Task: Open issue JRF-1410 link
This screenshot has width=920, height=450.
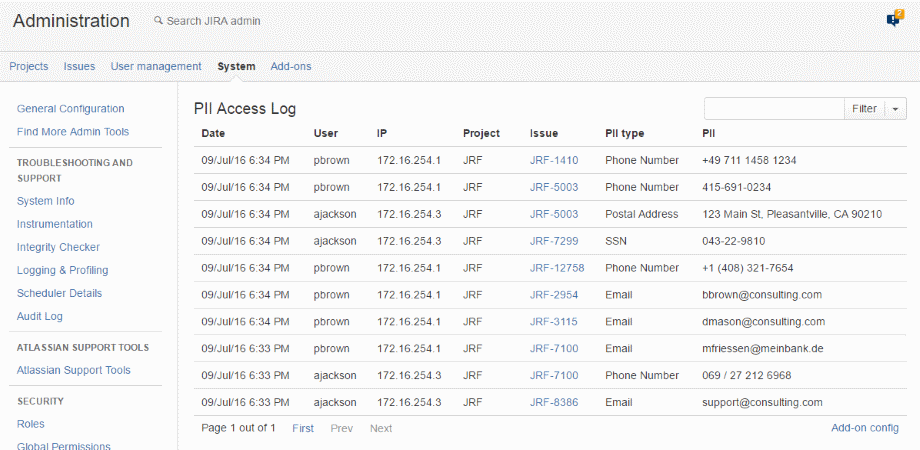Action: tap(554, 160)
